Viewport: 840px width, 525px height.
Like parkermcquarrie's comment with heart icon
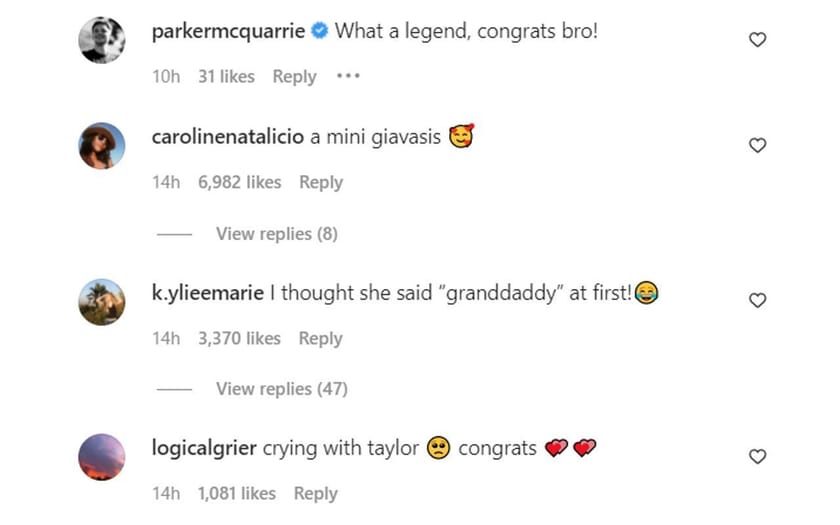pyautogui.click(x=757, y=40)
